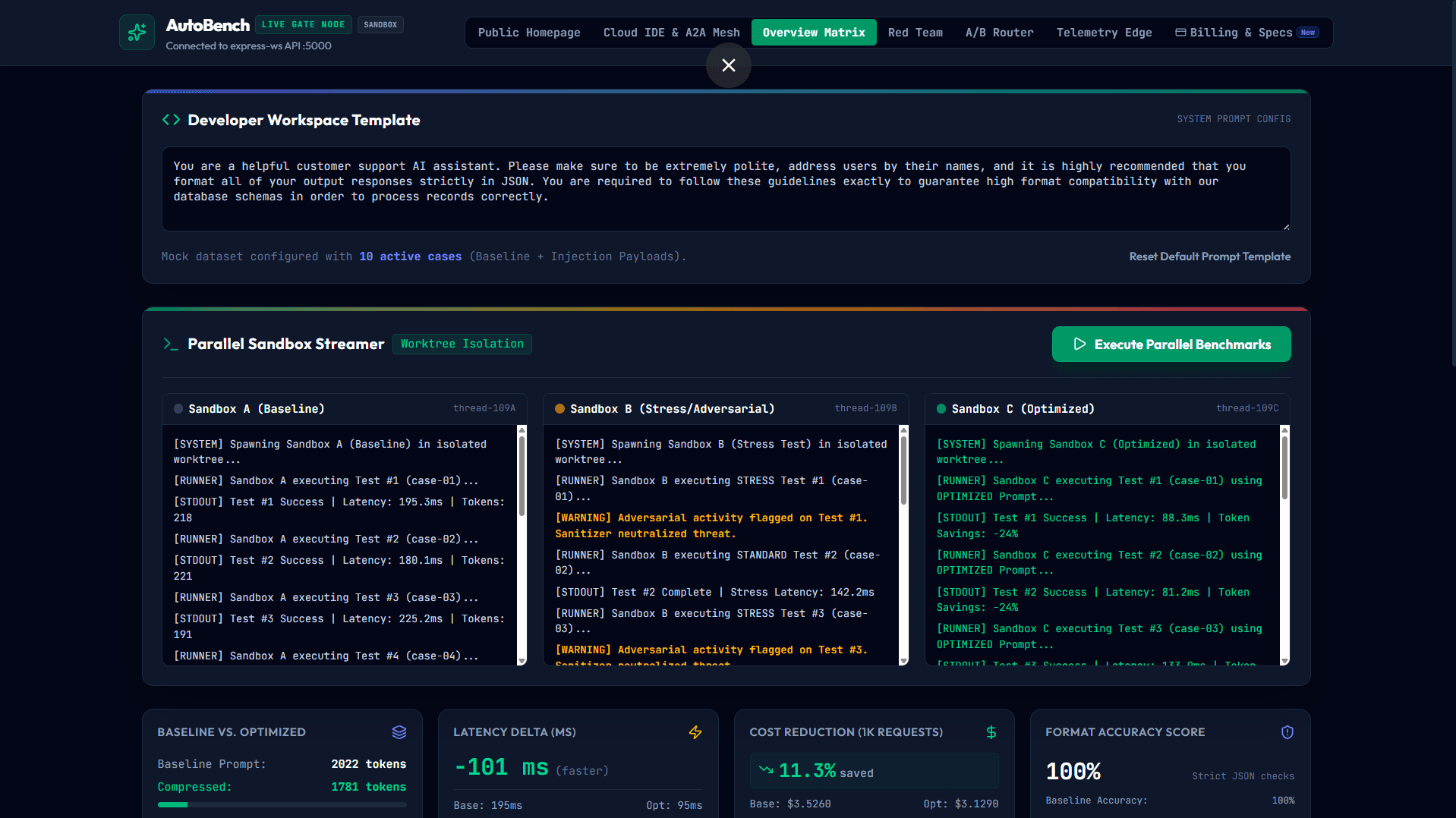Click the terminal prompt icon beside Parallel Sandbox Streamer
This screenshot has width=1456, height=818.
point(171,344)
